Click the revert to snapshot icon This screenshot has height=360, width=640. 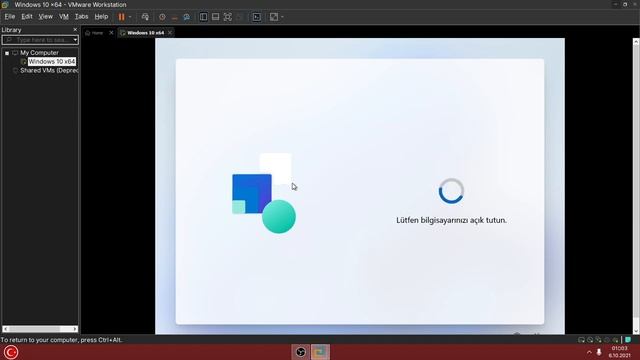tap(175, 17)
